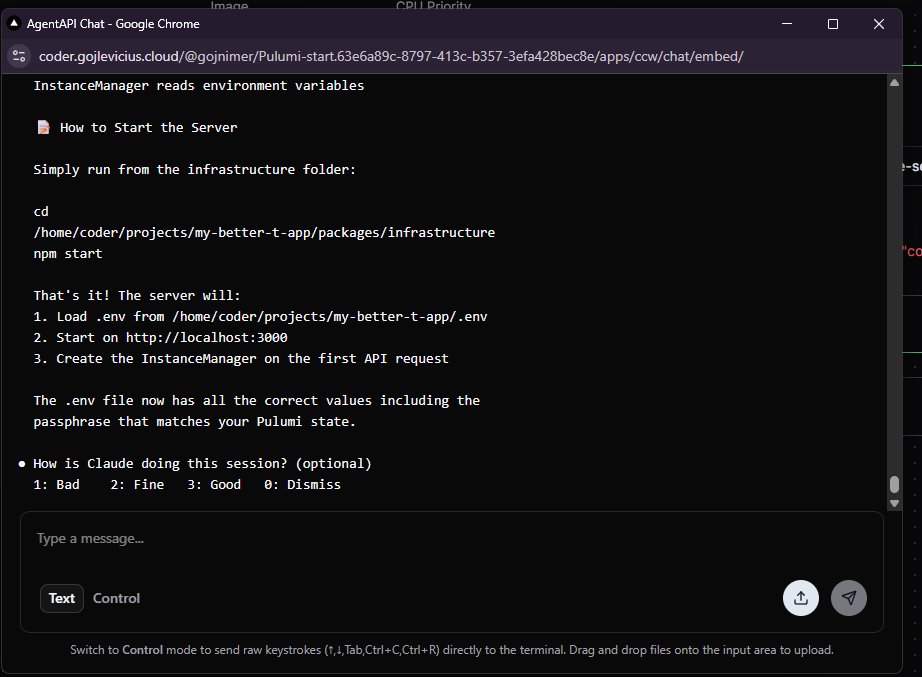922x677 pixels.
Task: Click the '3: Good' rating text
Action: (214, 485)
